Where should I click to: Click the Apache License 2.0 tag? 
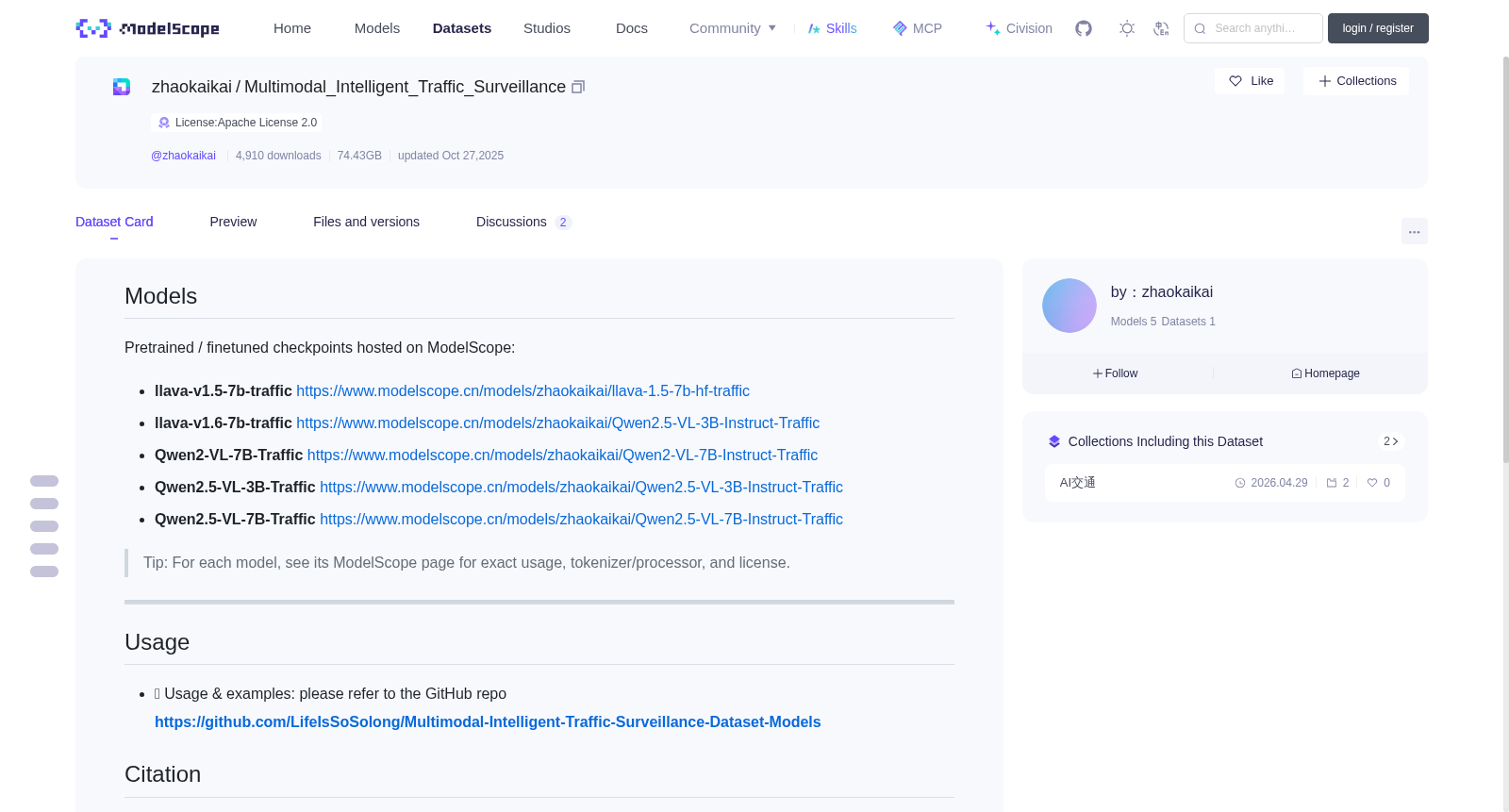tap(237, 123)
